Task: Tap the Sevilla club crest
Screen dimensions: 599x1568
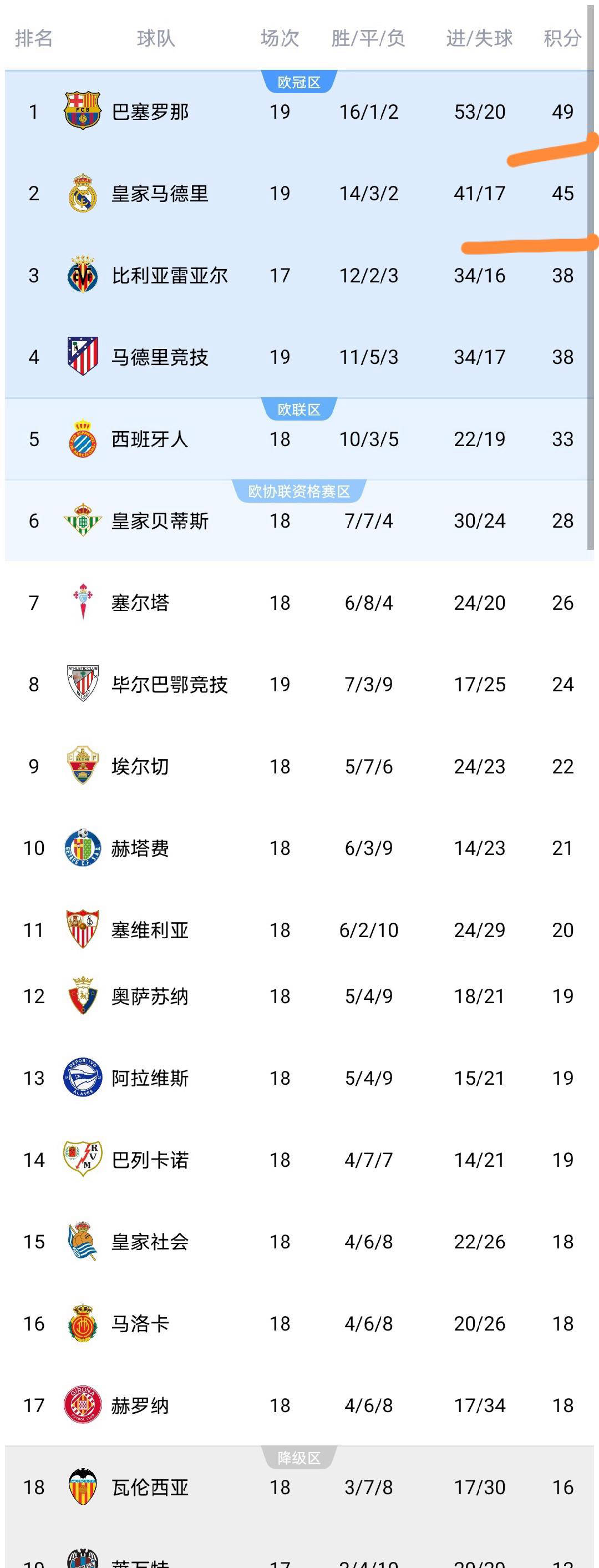Action: 82,929
